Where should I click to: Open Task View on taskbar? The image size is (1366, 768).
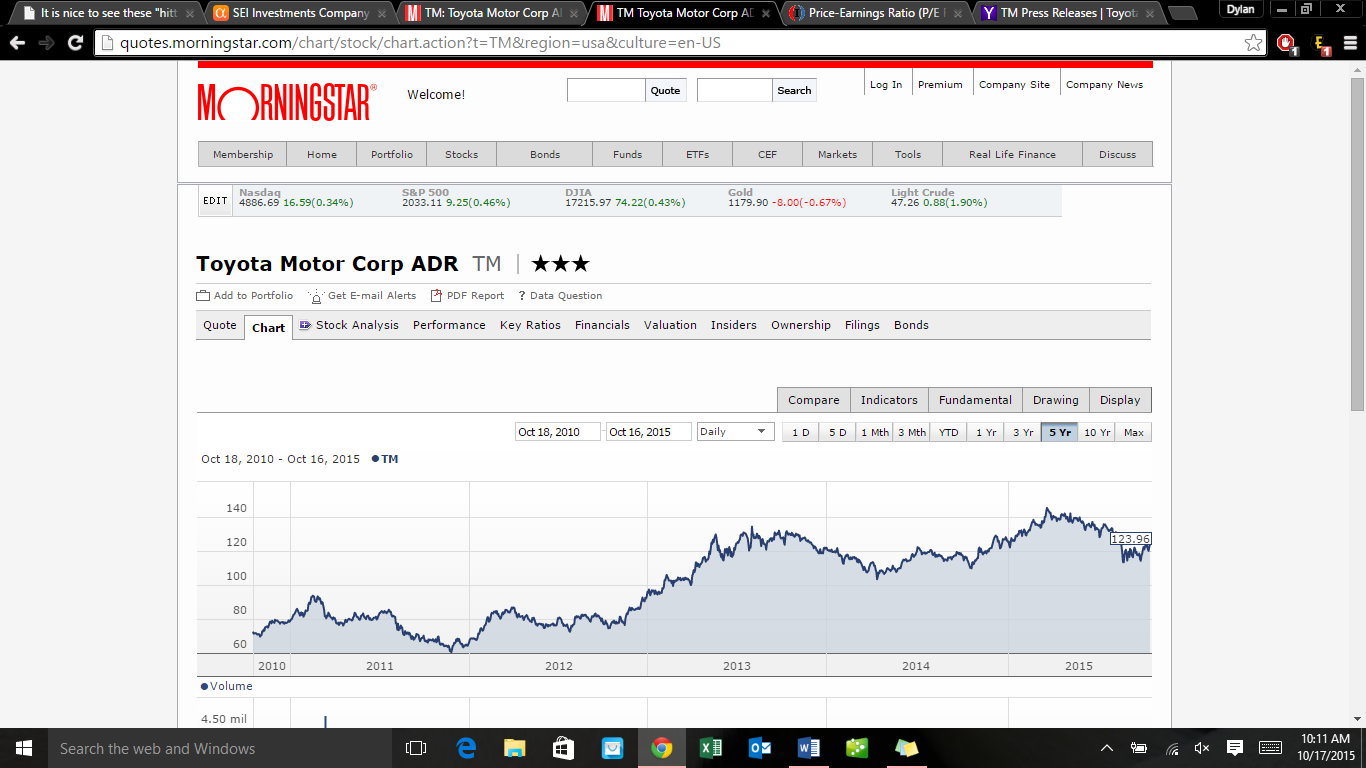pos(415,748)
